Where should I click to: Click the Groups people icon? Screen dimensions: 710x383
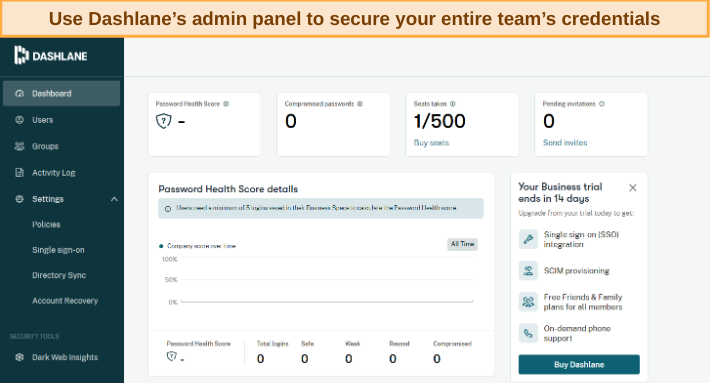(19, 146)
